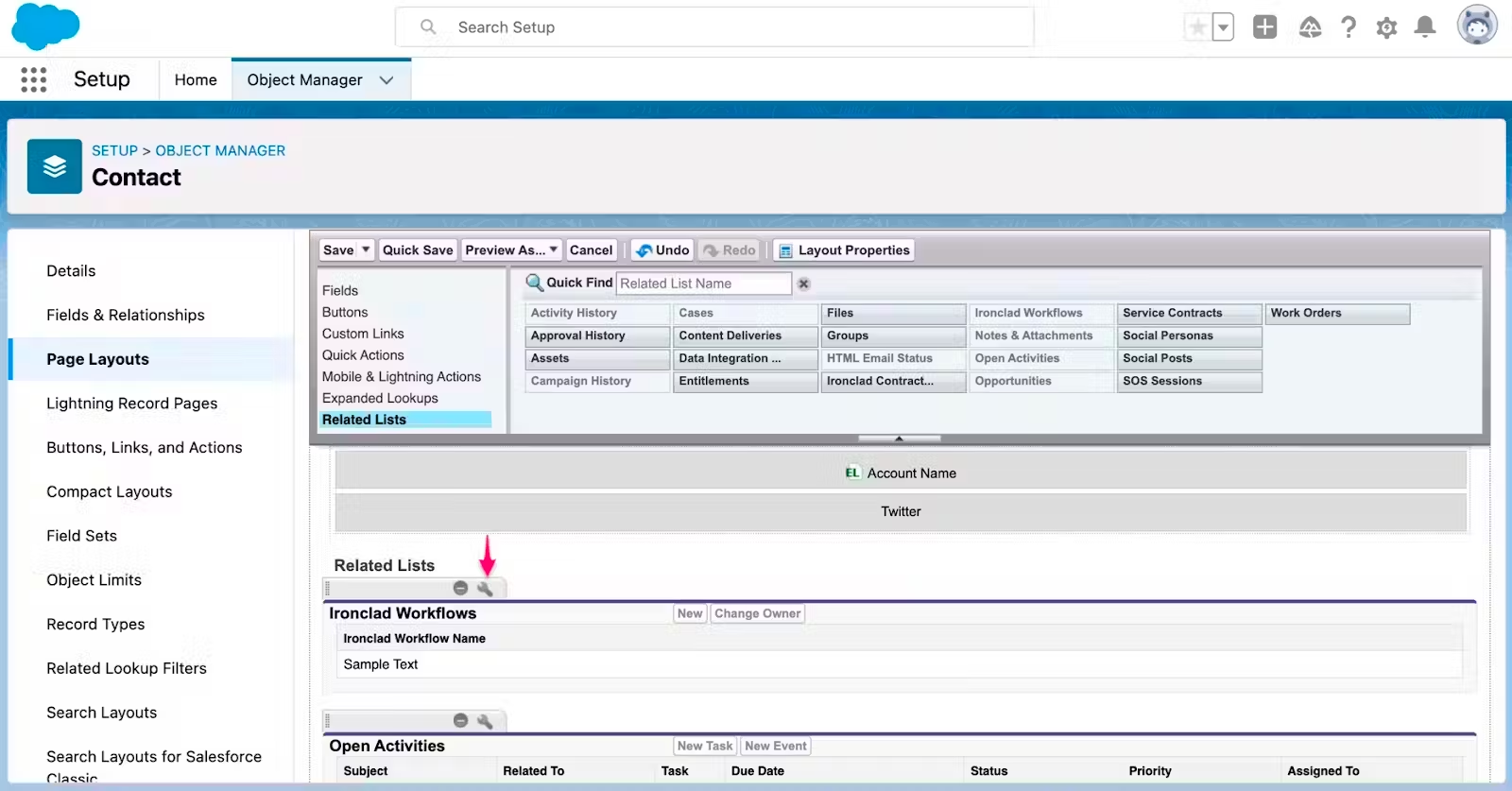Select Buttons in the palette category list
1512x791 pixels.
pyautogui.click(x=345, y=313)
